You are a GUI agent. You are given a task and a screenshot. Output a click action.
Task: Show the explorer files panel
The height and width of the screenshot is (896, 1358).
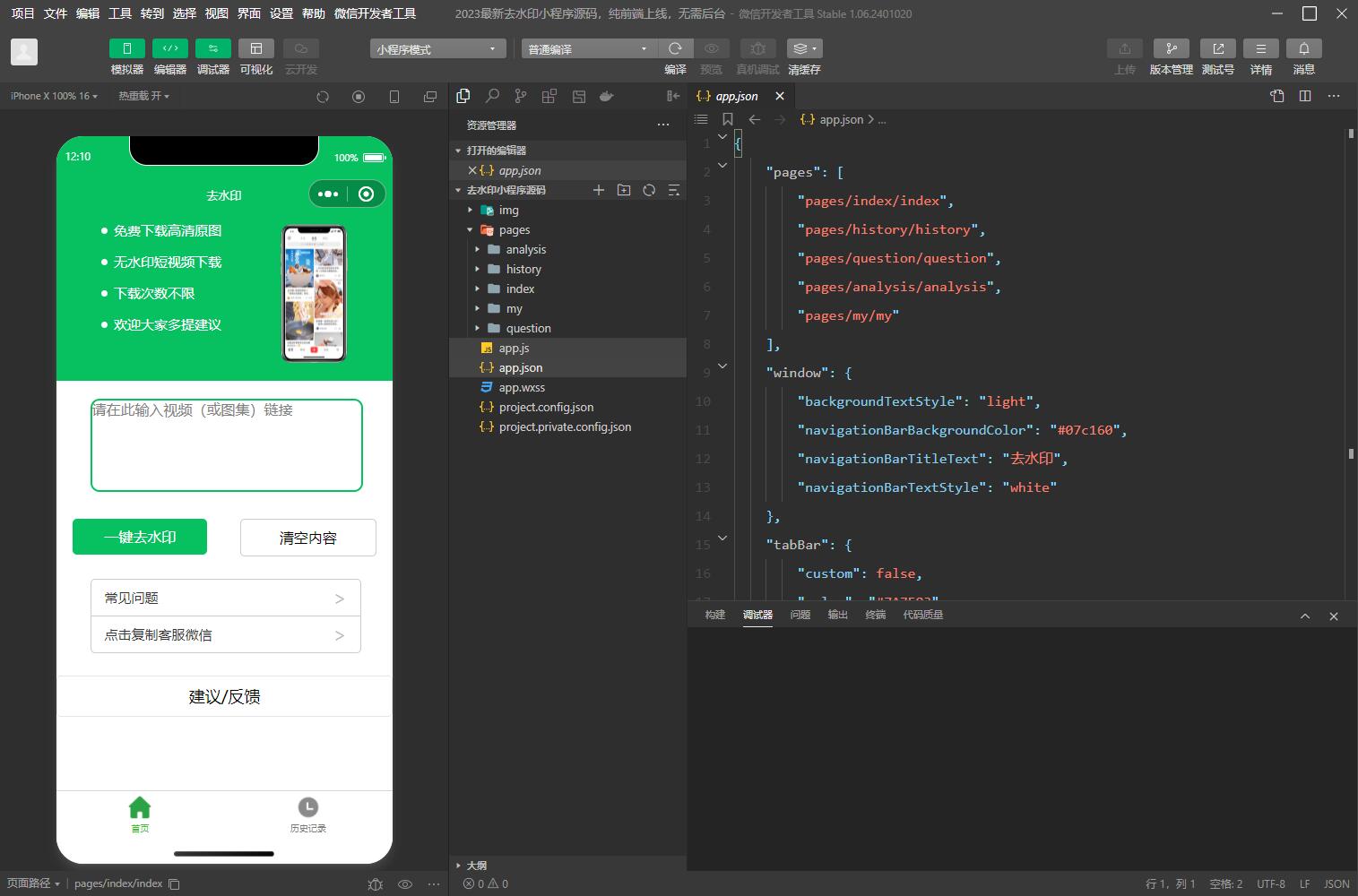[x=463, y=96]
